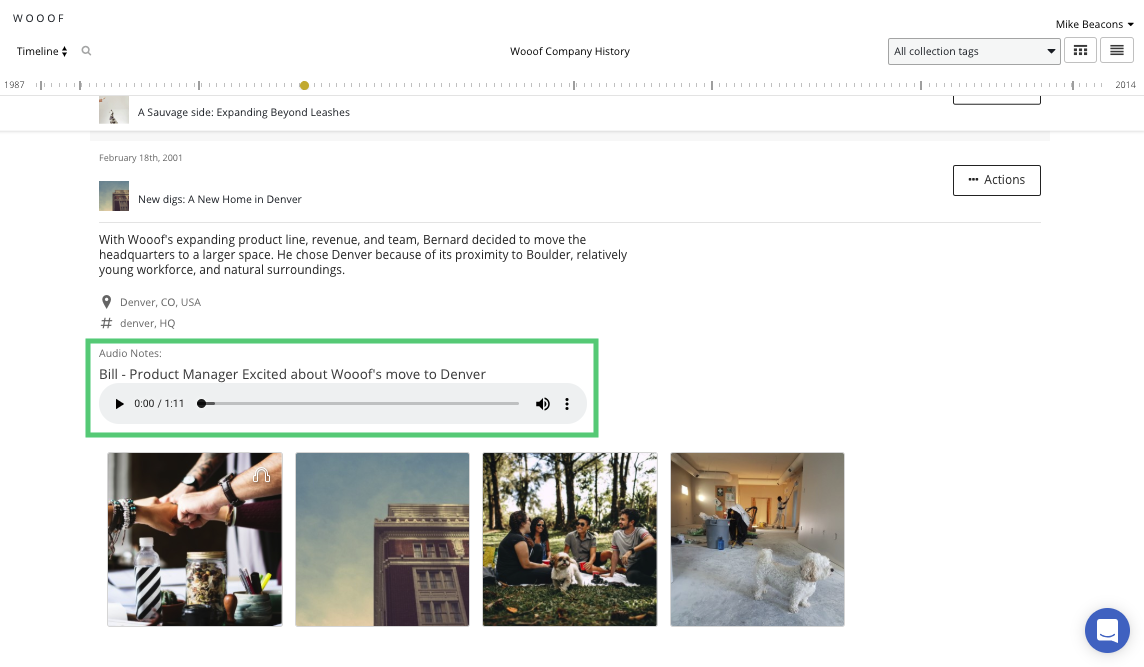Play the audio note
1144x667 pixels.
click(120, 404)
